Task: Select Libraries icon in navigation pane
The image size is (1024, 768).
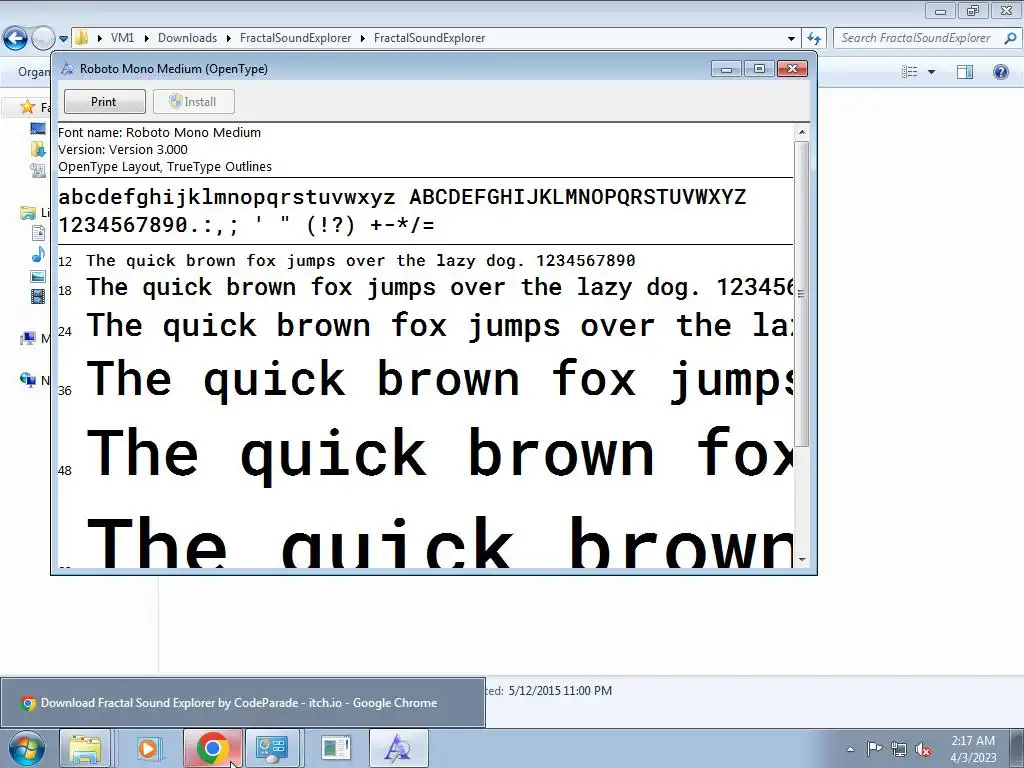Action: click(28, 213)
